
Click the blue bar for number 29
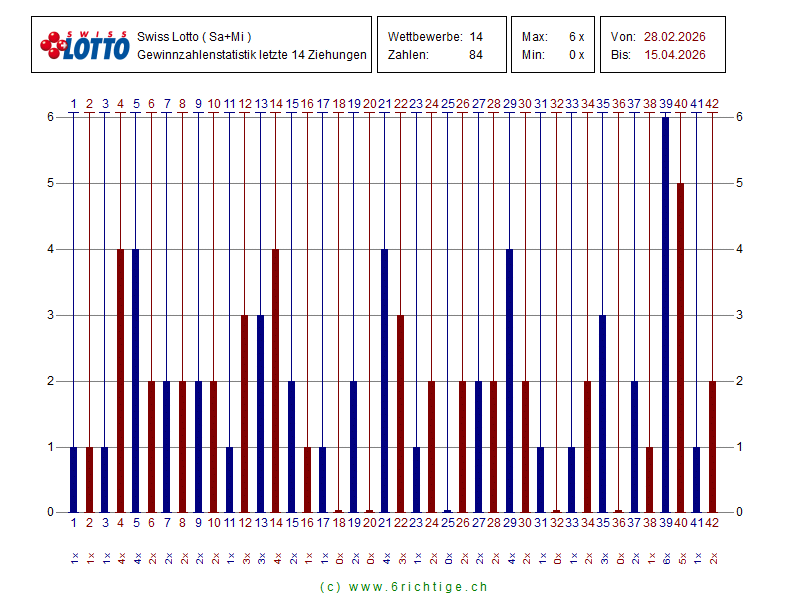coord(510,380)
